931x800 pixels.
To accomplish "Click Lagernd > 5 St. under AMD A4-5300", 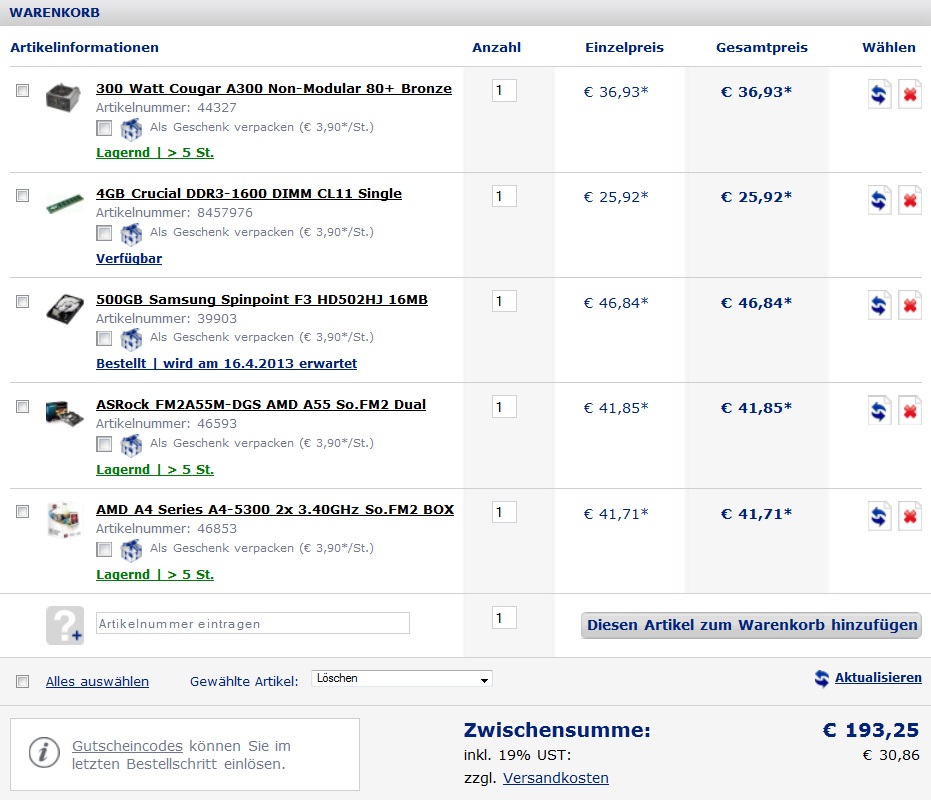I will pyautogui.click(x=155, y=574).
